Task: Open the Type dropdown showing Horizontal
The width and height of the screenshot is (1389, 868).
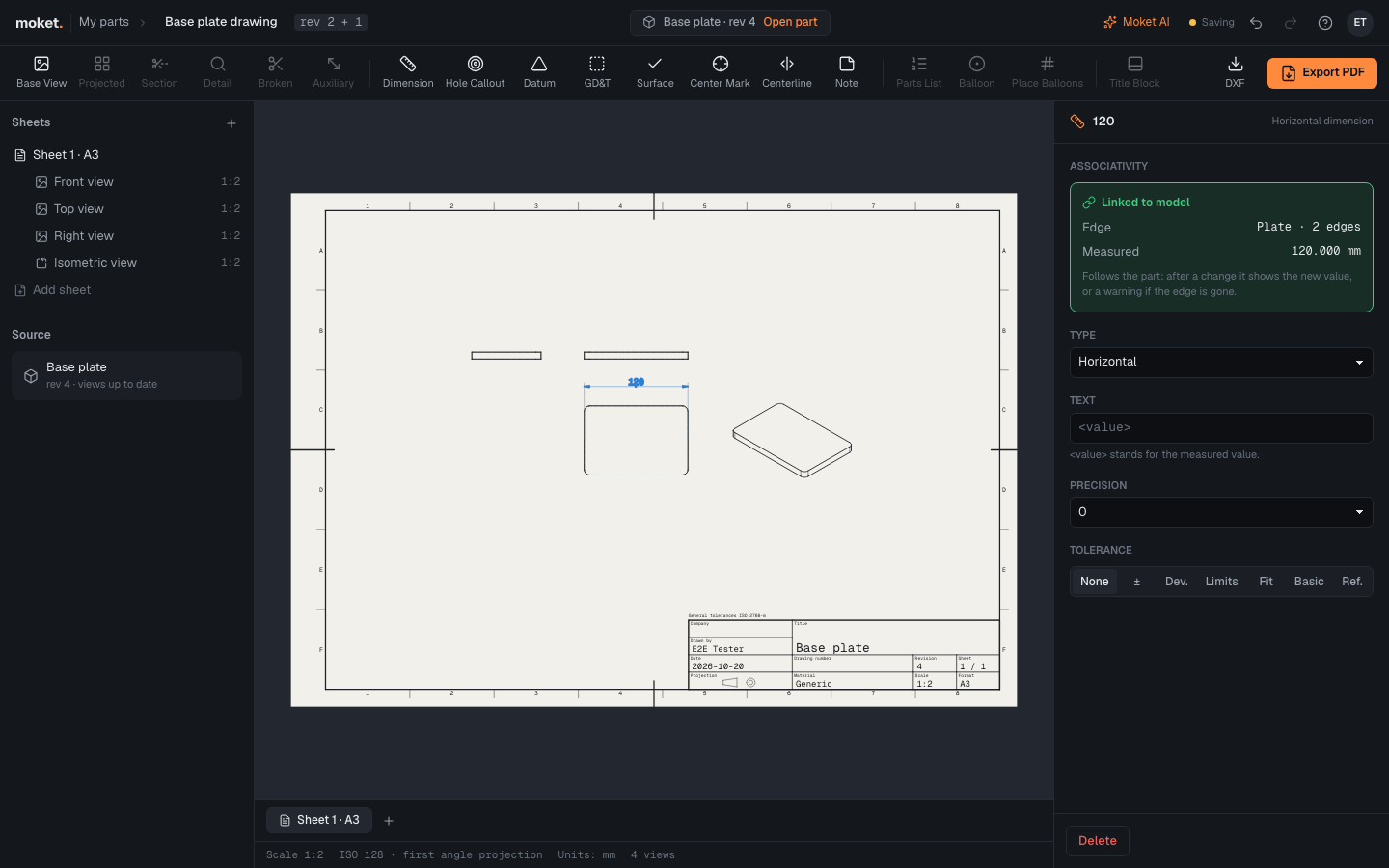Action: (x=1221, y=362)
